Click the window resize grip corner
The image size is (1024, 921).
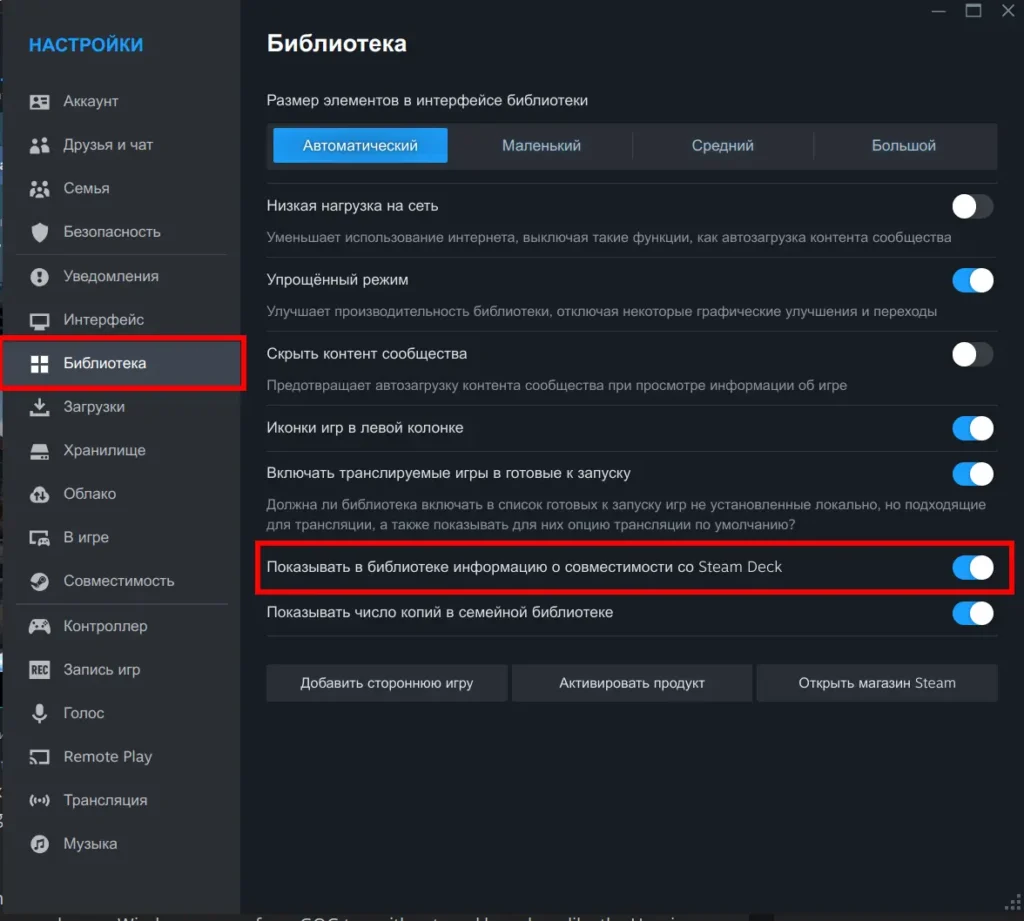(1013, 903)
